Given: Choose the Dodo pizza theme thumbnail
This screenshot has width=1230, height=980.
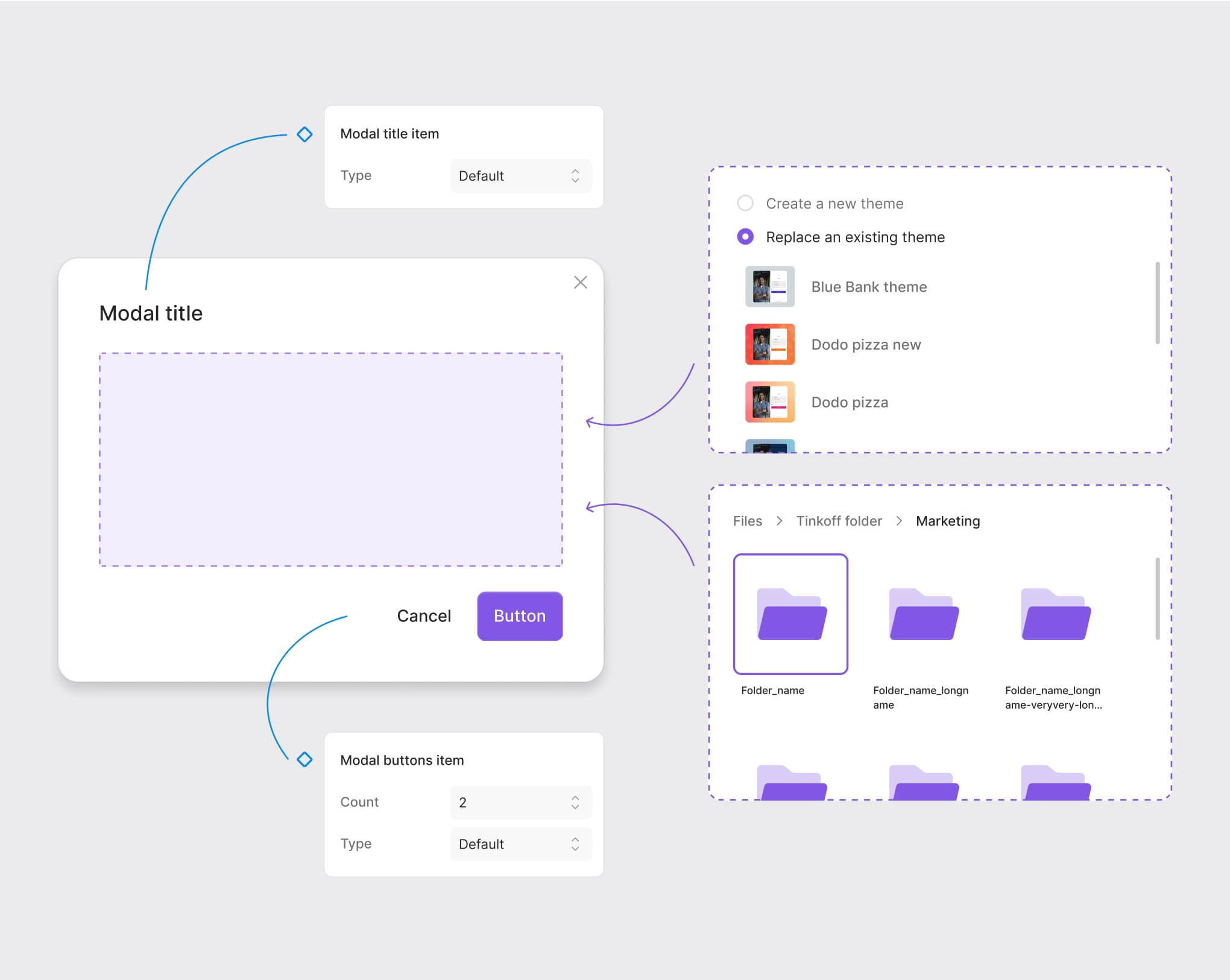Looking at the screenshot, I should coord(769,402).
